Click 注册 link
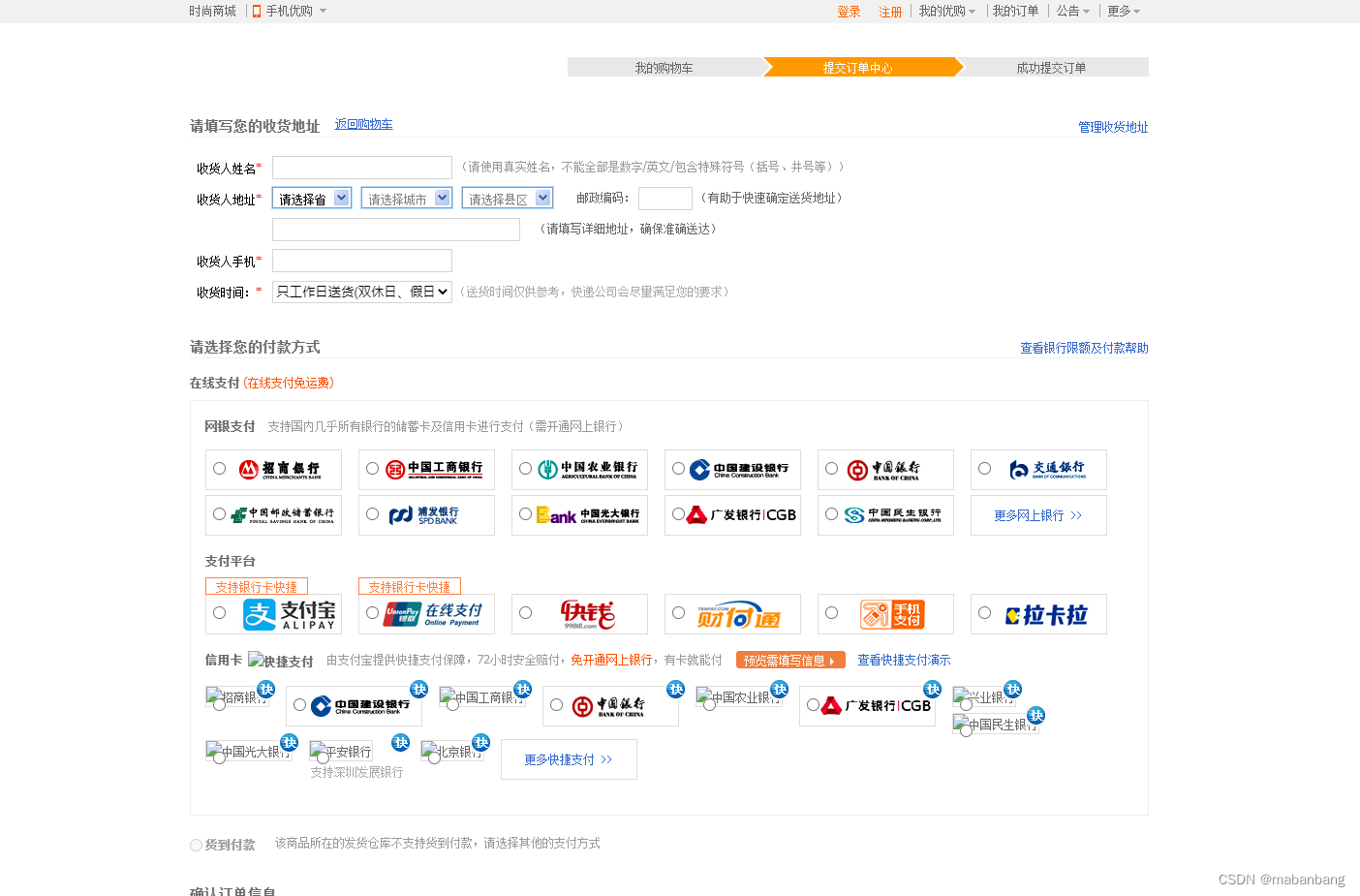Image resolution: width=1360 pixels, height=896 pixels. (891, 12)
